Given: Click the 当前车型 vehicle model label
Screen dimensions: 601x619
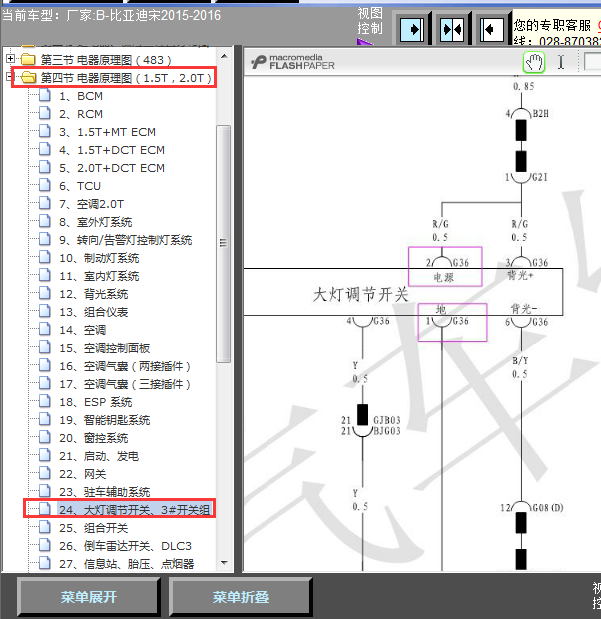Looking at the screenshot, I should [111, 16].
